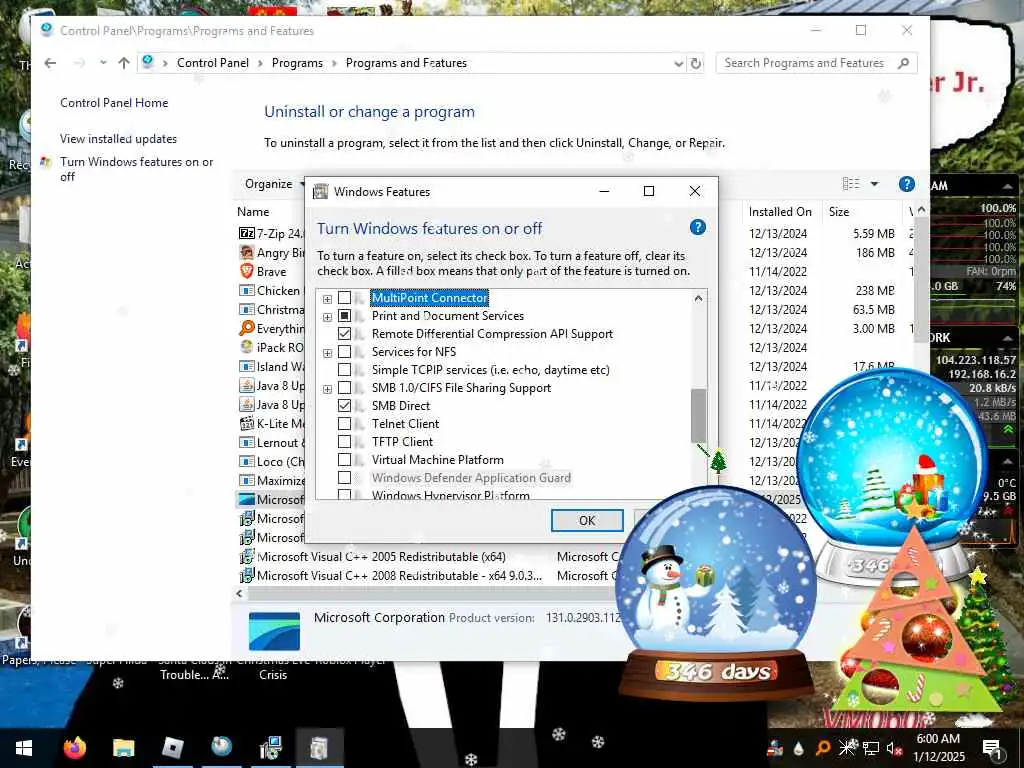Select the Brave program icon
Screen dimensions: 1024x768
click(x=246, y=271)
